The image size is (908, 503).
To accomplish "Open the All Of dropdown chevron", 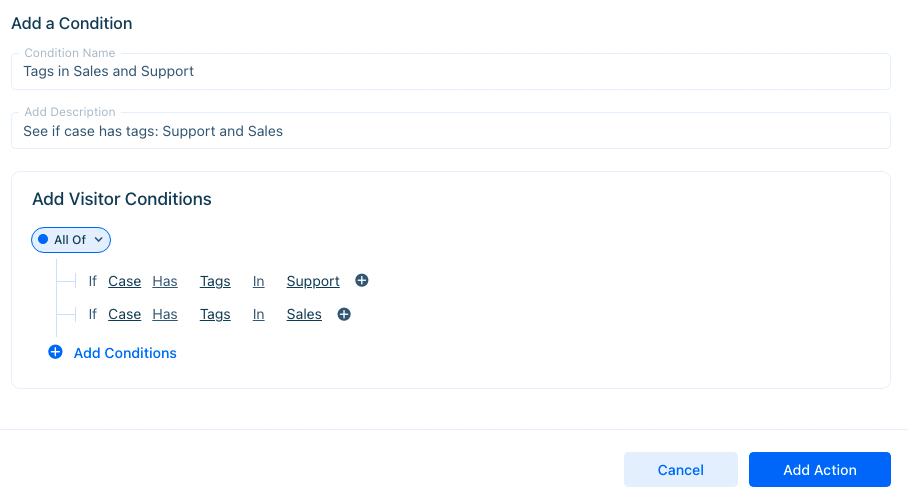I will pyautogui.click(x=98, y=240).
